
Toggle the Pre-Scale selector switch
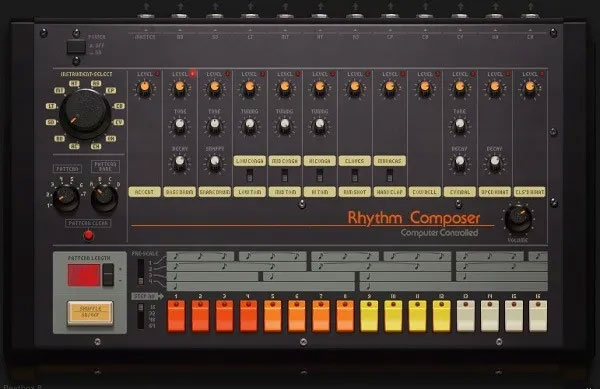pyautogui.click(x=141, y=272)
